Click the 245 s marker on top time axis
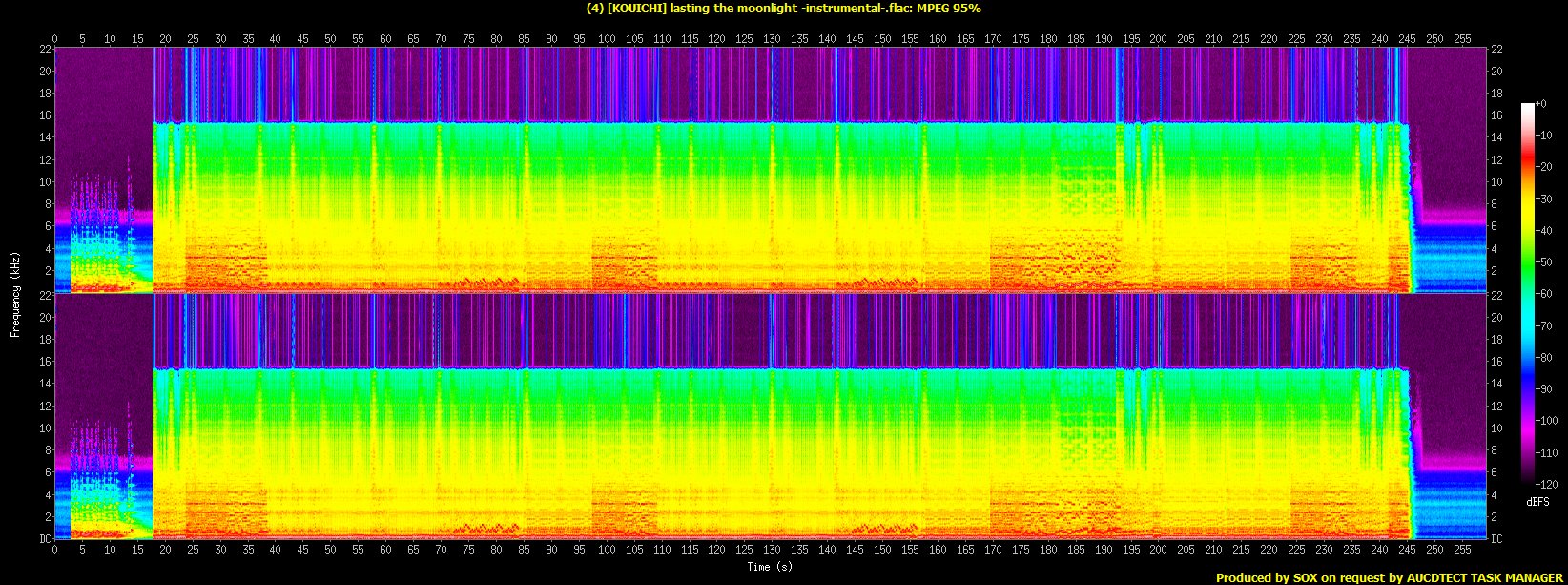Screen dimensions: 1568x585 [1406, 39]
